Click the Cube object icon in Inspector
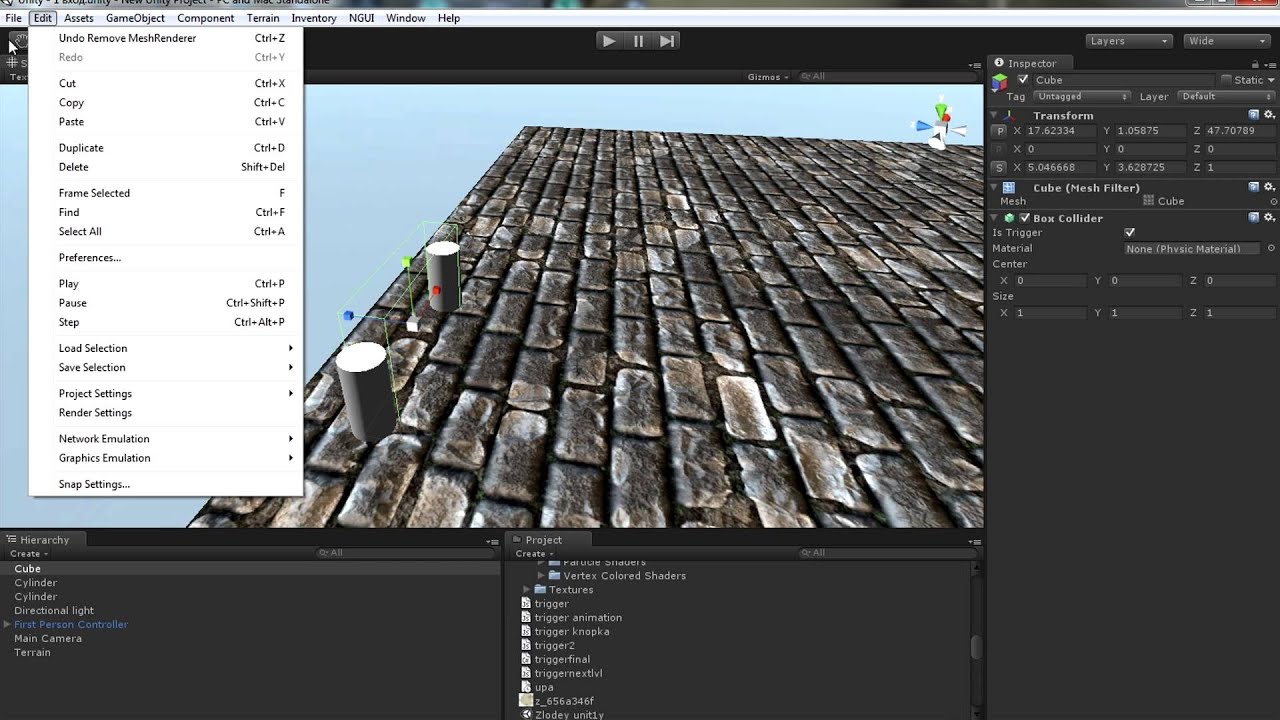1280x720 pixels. pyautogui.click(x=1000, y=82)
